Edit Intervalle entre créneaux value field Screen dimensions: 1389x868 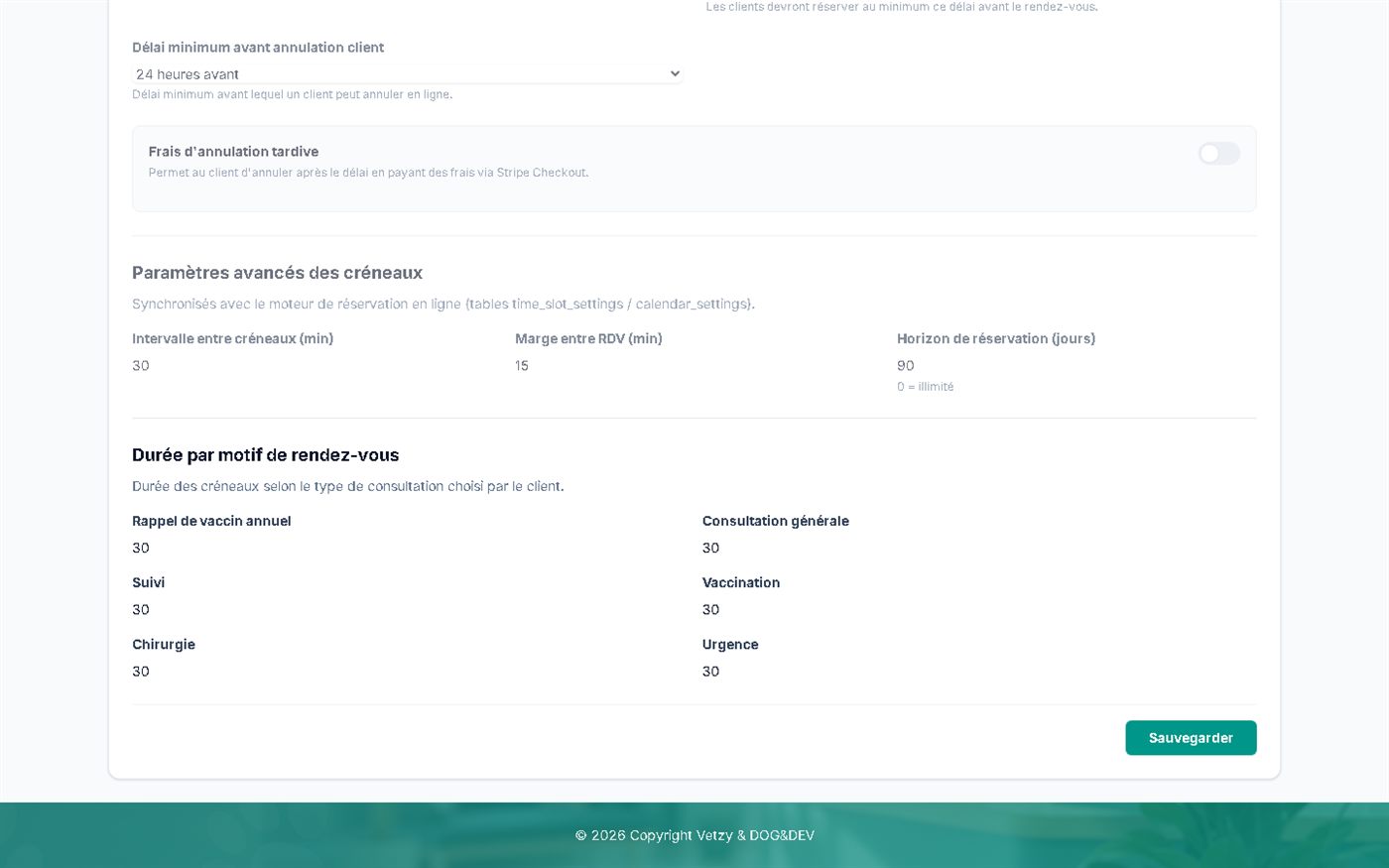[312, 366]
